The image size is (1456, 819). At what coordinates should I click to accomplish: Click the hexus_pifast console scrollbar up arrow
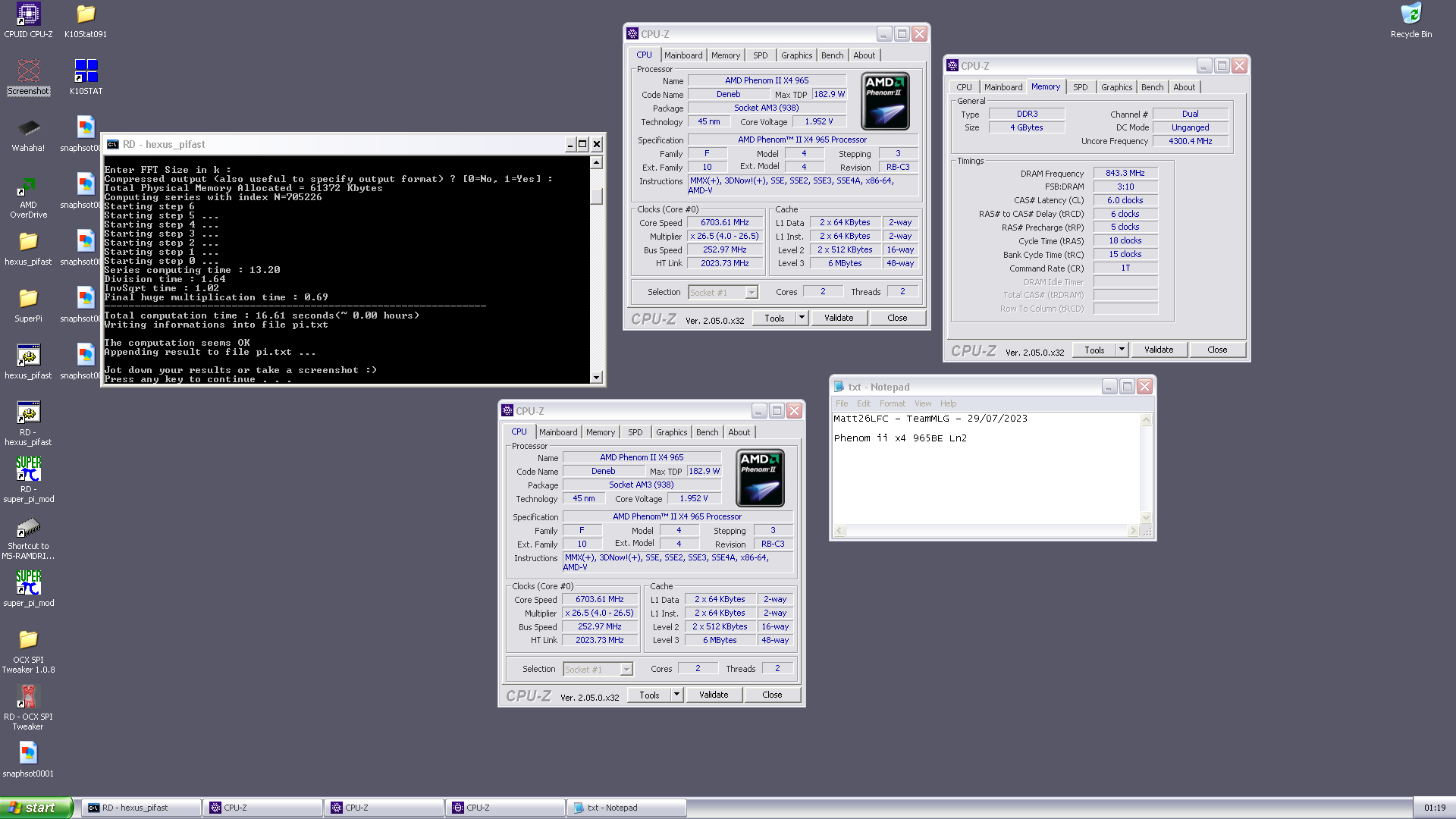tap(596, 162)
